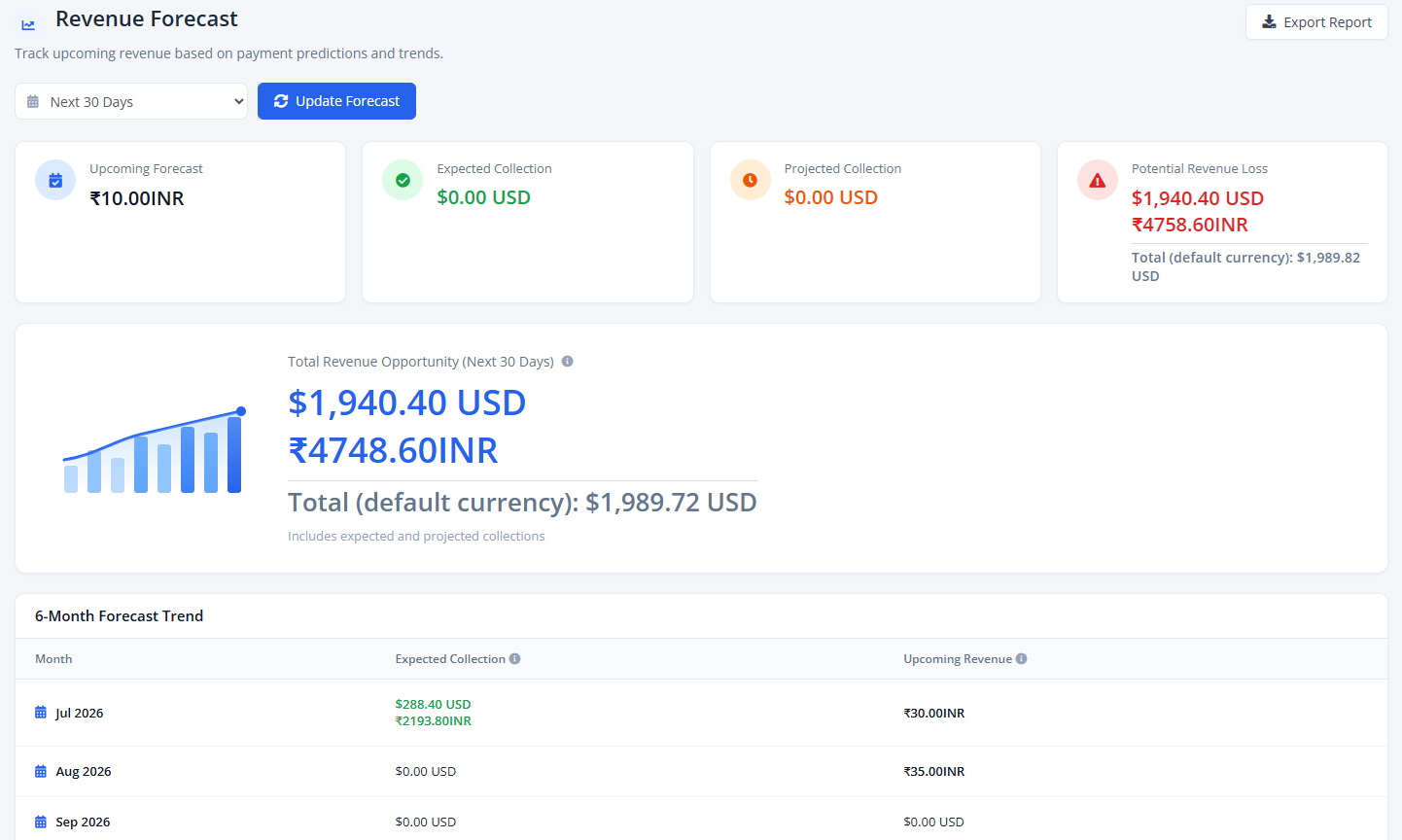Click the Expected Collection card label

[494, 168]
